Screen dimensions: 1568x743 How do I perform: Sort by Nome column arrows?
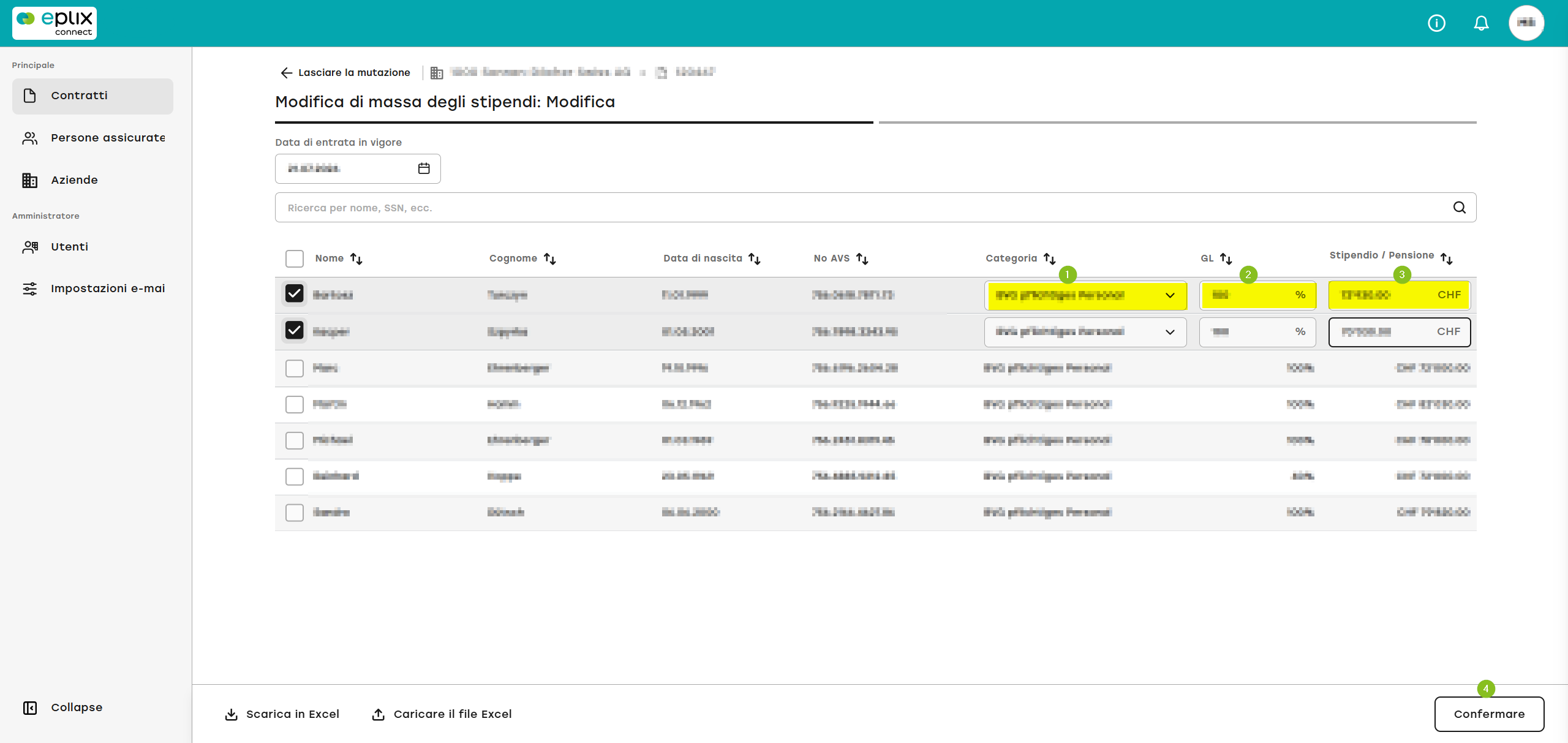click(x=356, y=259)
